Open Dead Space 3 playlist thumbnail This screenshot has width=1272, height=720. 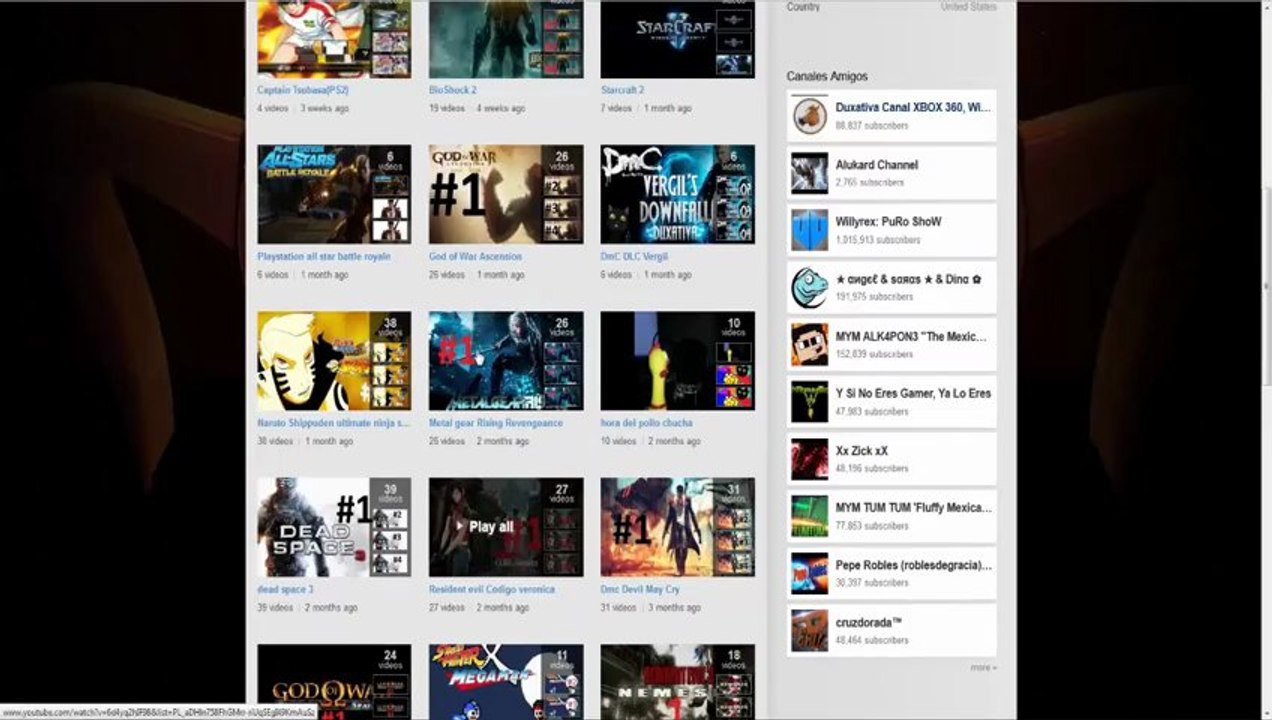pos(334,527)
